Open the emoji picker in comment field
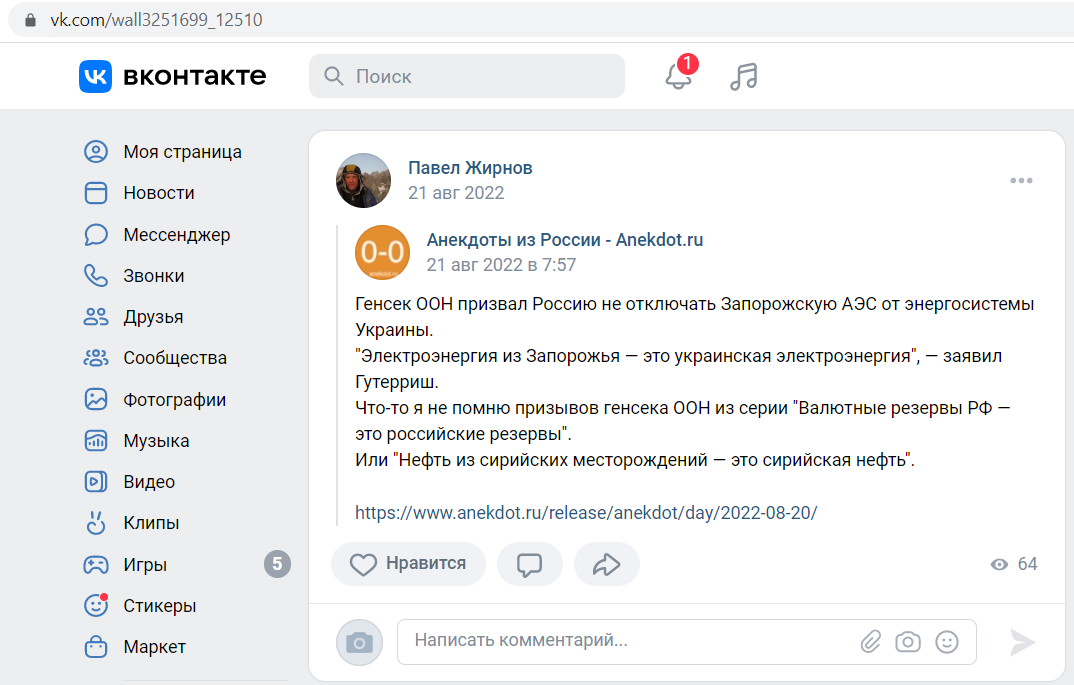The width and height of the screenshot is (1074, 685). pyautogui.click(x=947, y=642)
